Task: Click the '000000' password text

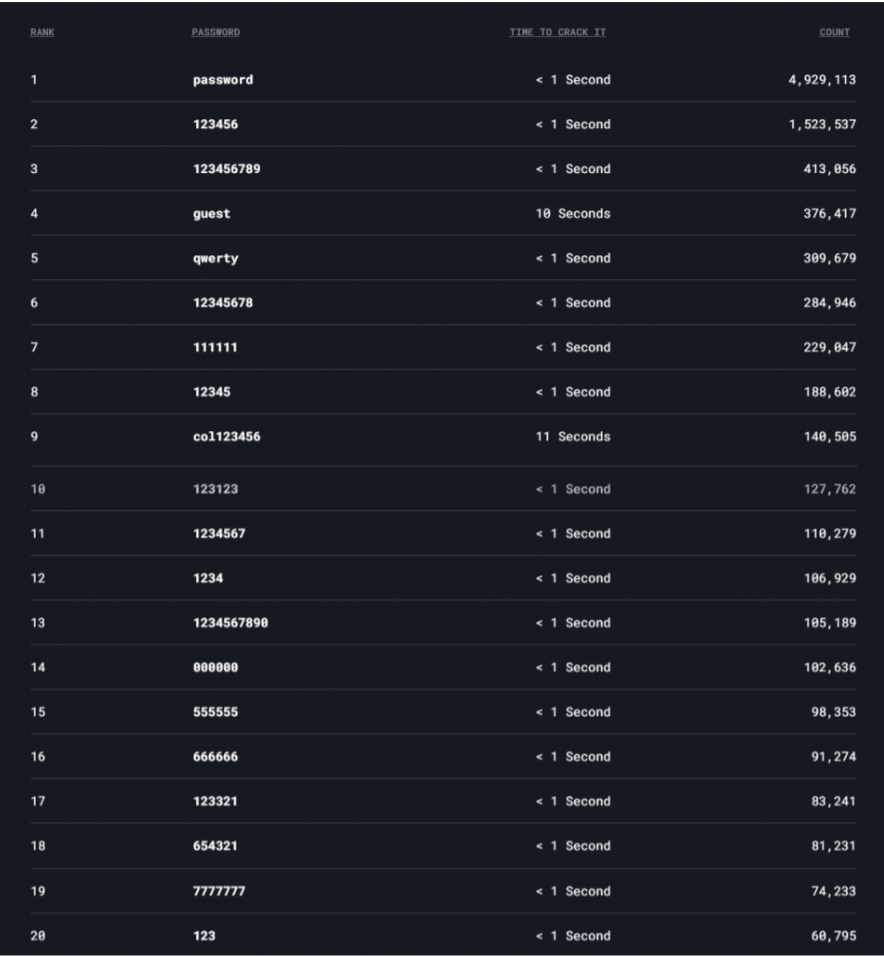Action: coord(215,667)
